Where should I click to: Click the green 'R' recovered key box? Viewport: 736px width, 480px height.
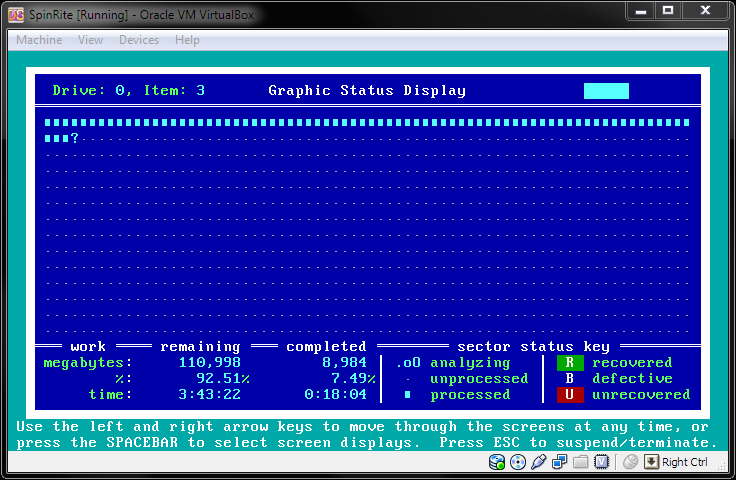(x=569, y=363)
